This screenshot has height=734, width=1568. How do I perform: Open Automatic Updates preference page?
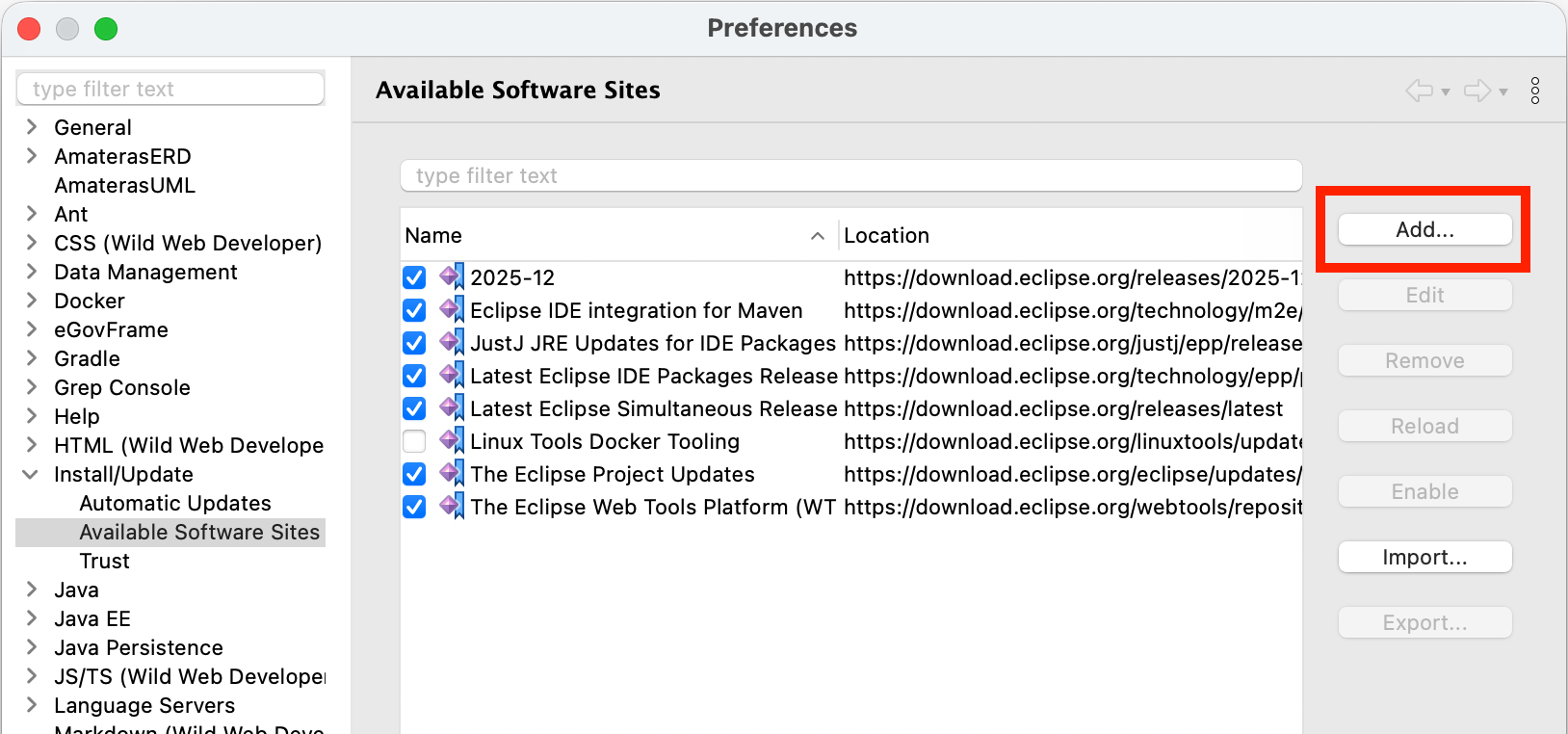coord(175,503)
